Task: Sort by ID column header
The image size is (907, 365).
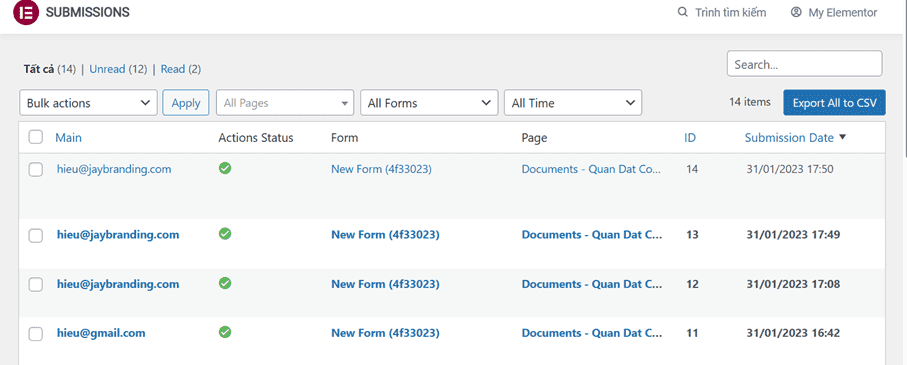Action: pyautogui.click(x=690, y=138)
